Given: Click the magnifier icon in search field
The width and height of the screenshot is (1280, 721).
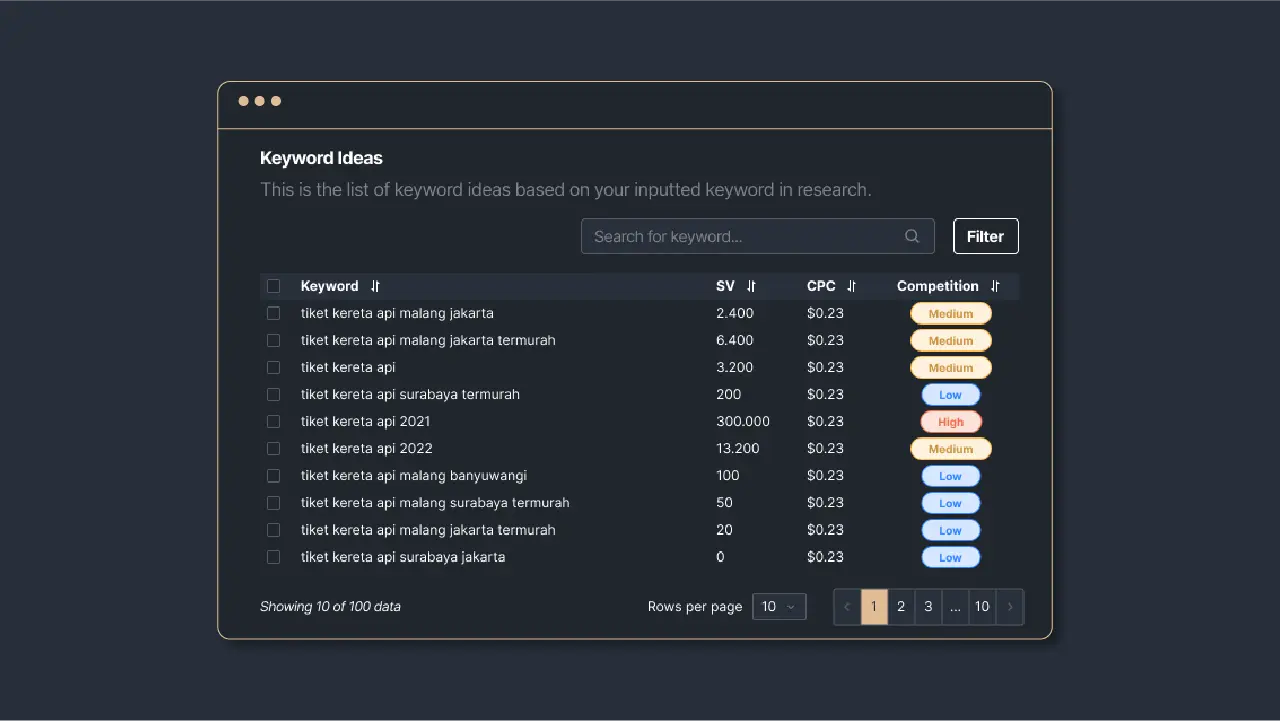Looking at the screenshot, I should pyautogui.click(x=912, y=236).
